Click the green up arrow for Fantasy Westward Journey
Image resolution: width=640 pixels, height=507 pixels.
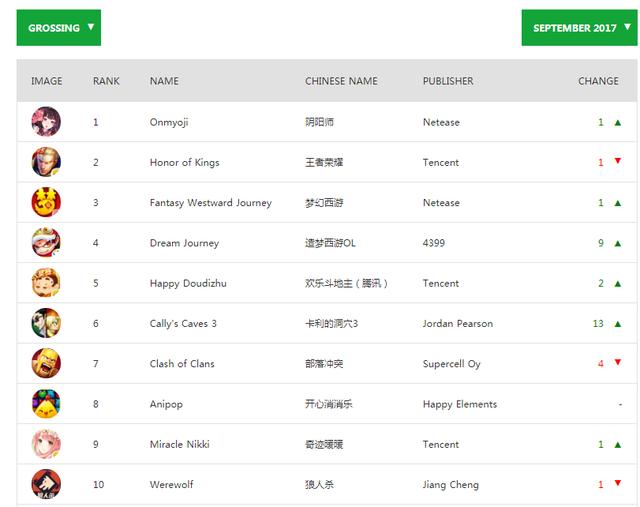pos(618,203)
